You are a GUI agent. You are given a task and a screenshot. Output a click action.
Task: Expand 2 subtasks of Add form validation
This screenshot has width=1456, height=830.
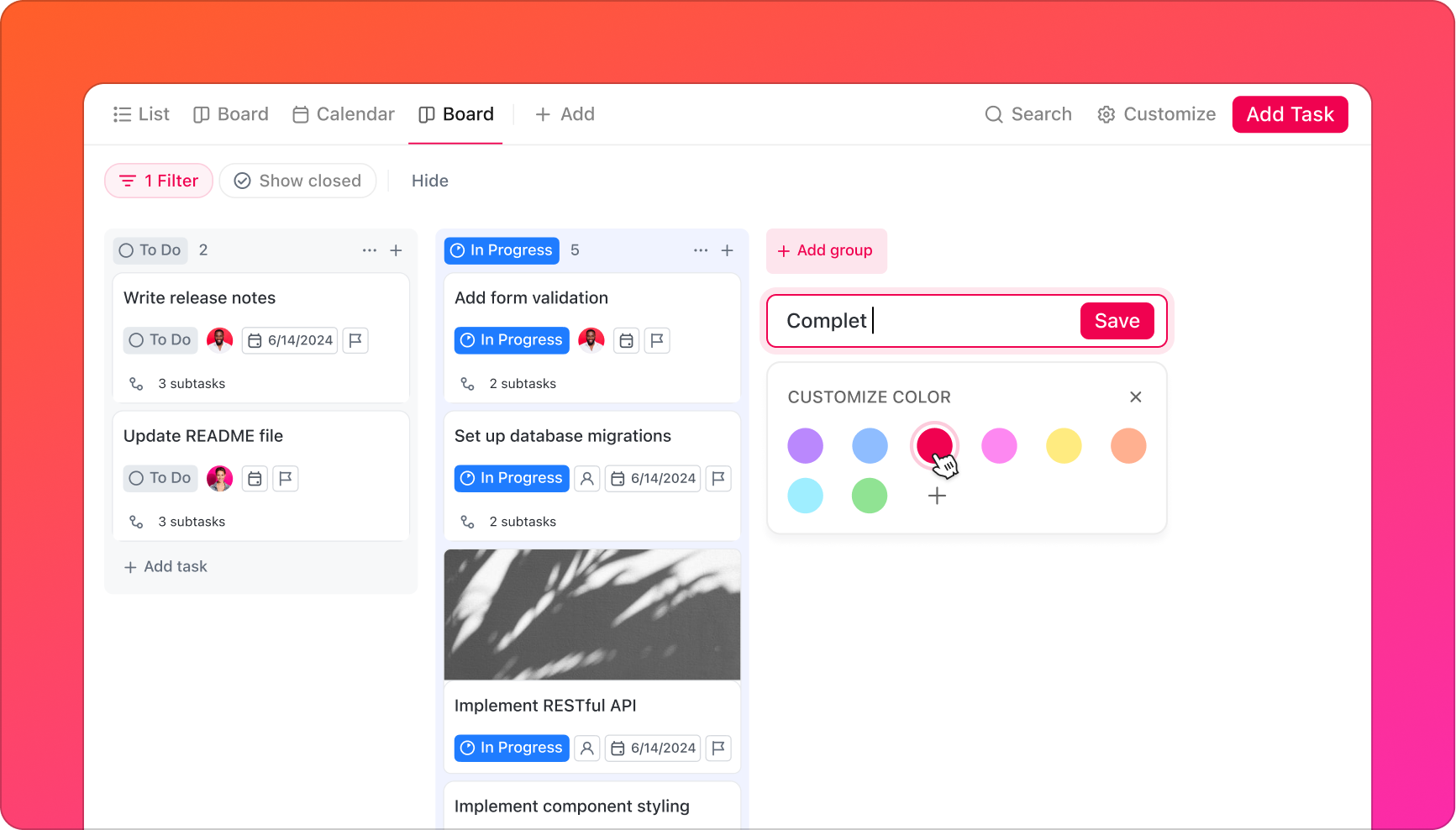click(x=508, y=384)
